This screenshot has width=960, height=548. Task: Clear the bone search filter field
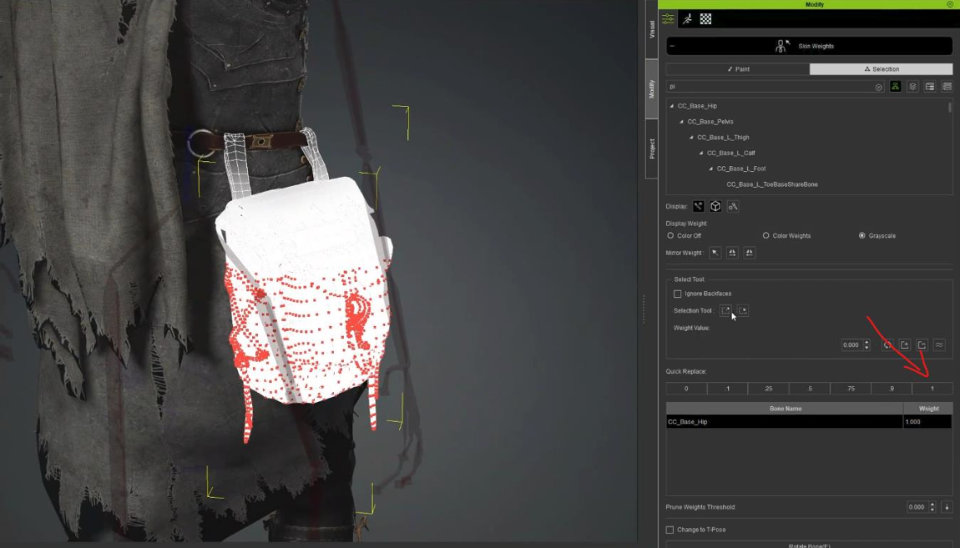pos(879,87)
